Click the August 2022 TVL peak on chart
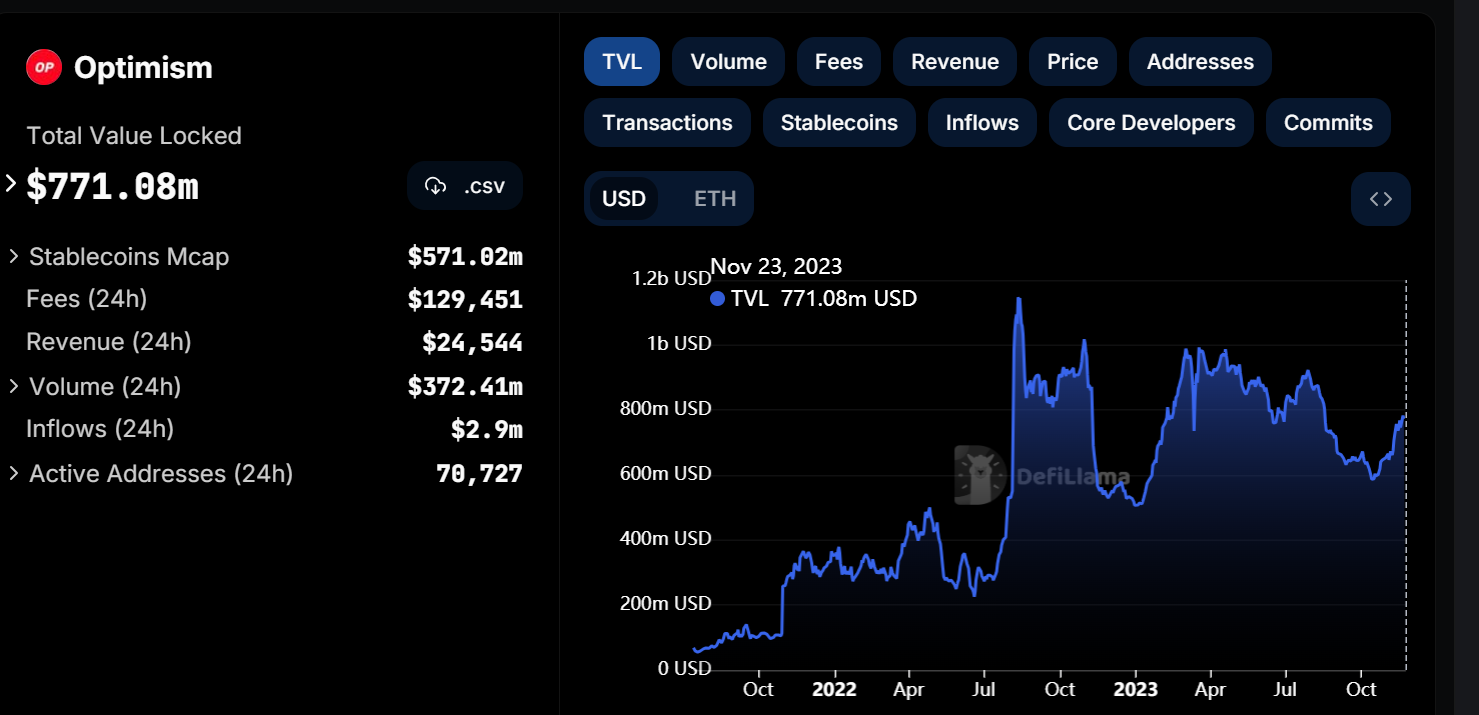 coord(1018,299)
